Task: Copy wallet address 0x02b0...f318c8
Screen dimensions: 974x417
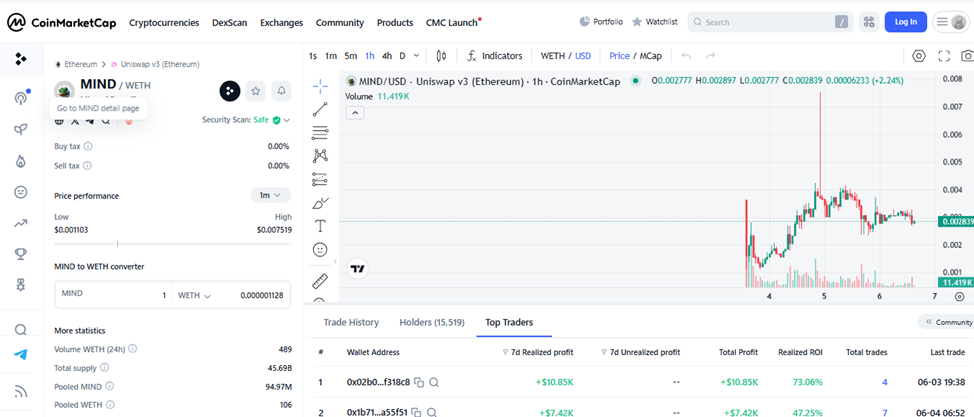Action: (x=419, y=382)
